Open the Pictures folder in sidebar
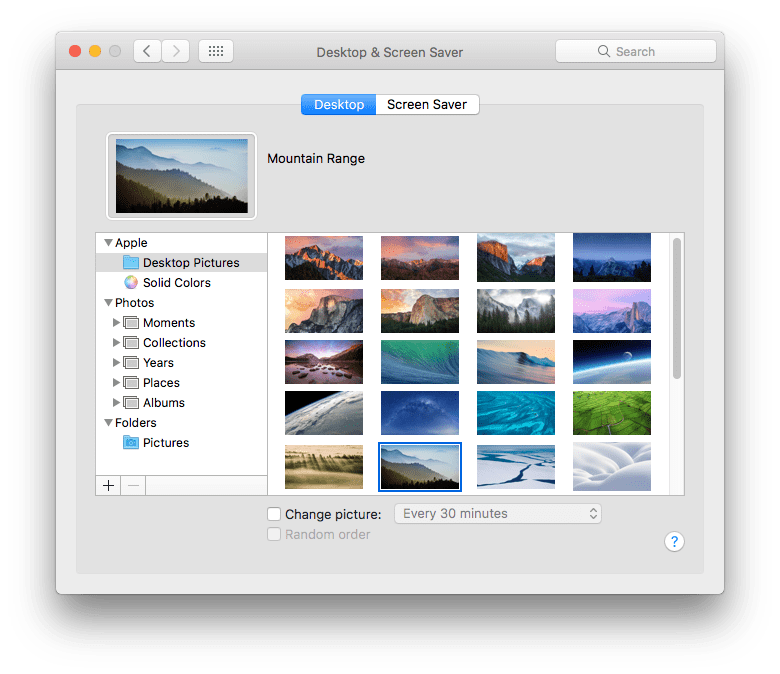Image resolution: width=780 pixels, height=674 pixels. point(165,443)
